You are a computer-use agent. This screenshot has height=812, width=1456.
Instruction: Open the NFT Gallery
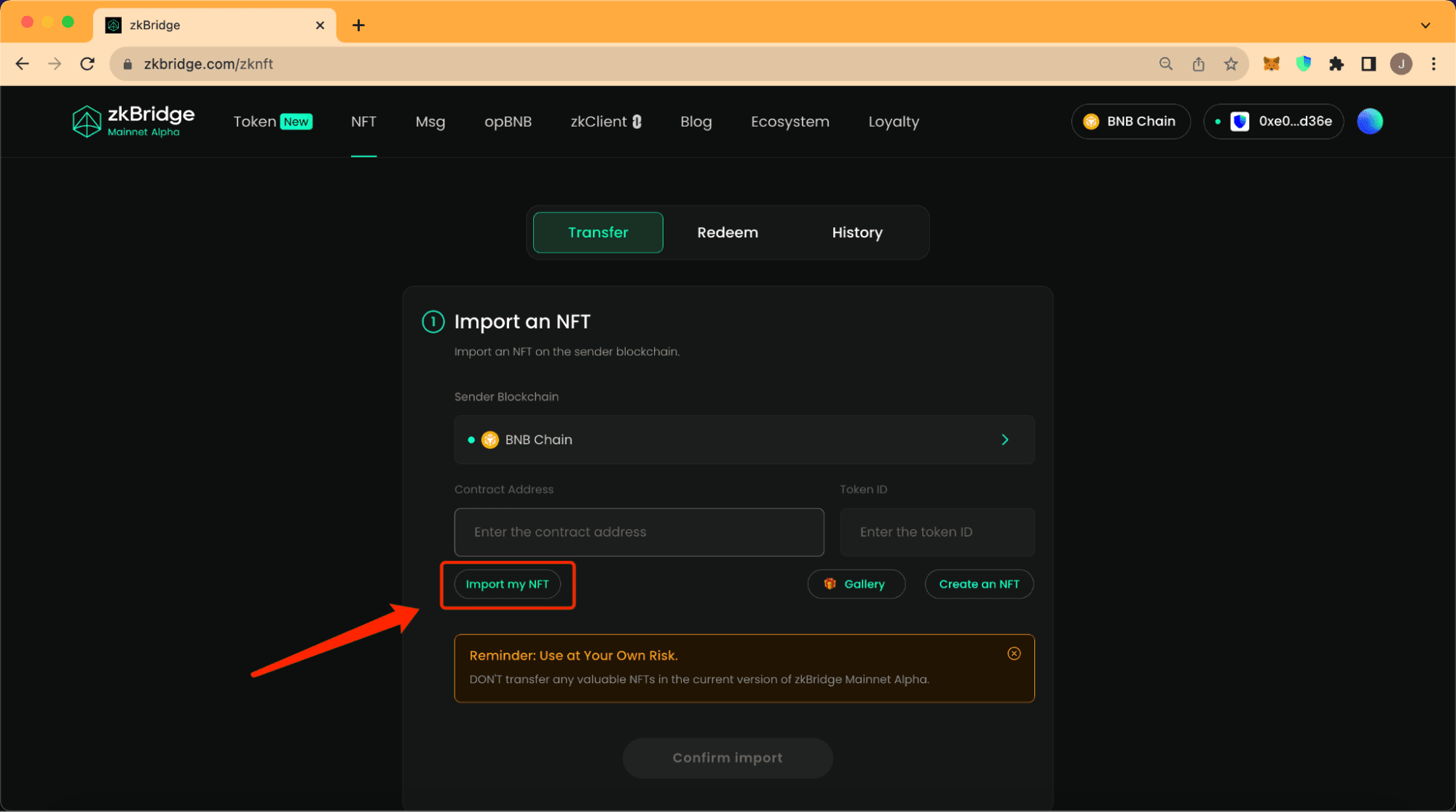856,584
